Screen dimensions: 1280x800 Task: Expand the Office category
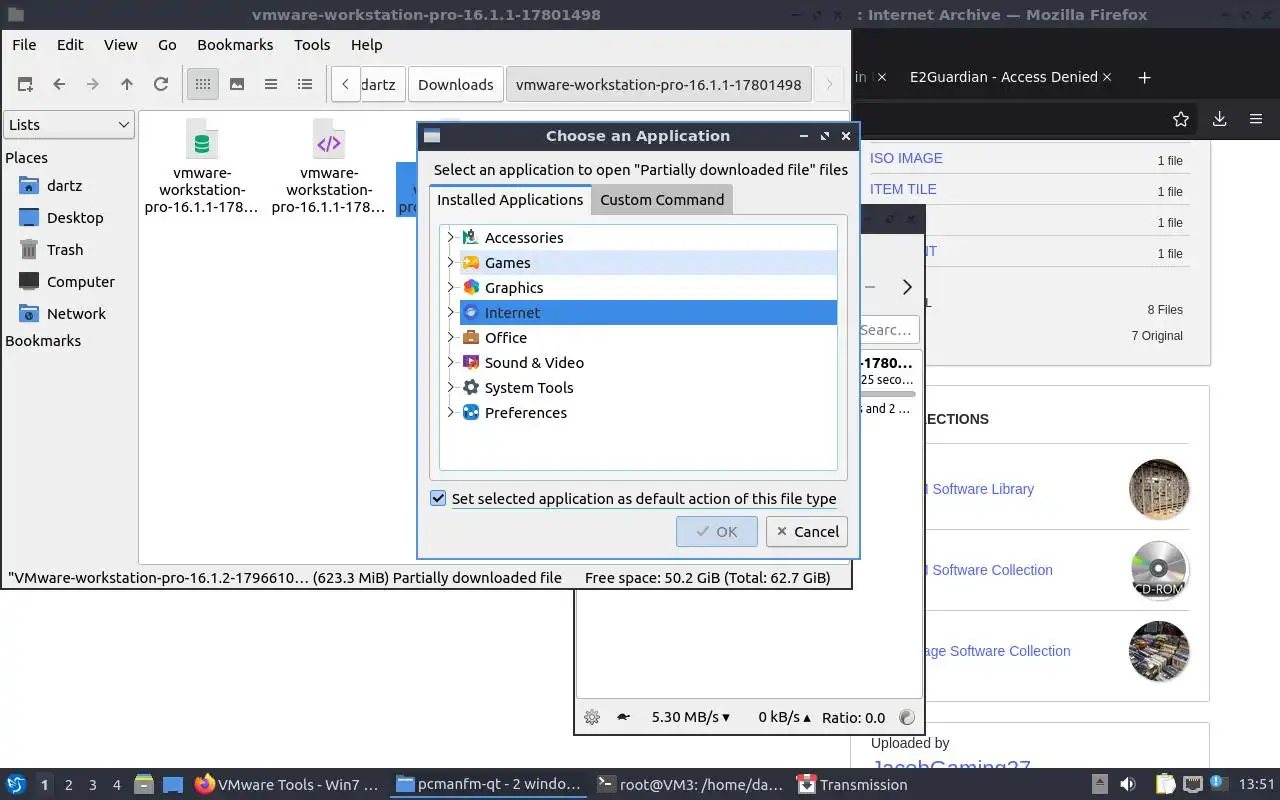tap(451, 337)
